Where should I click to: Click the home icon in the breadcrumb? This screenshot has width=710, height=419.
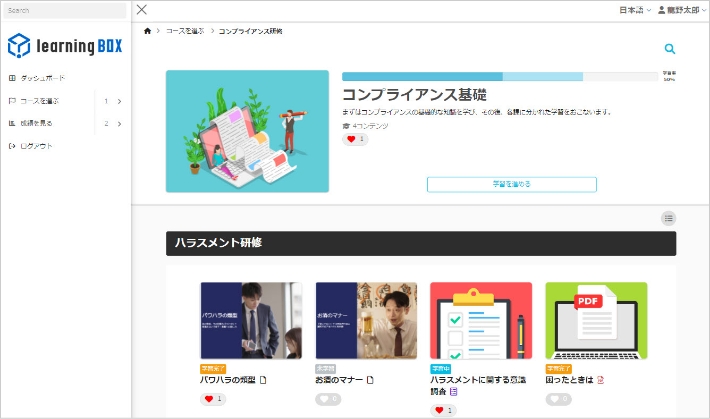coord(148,32)
